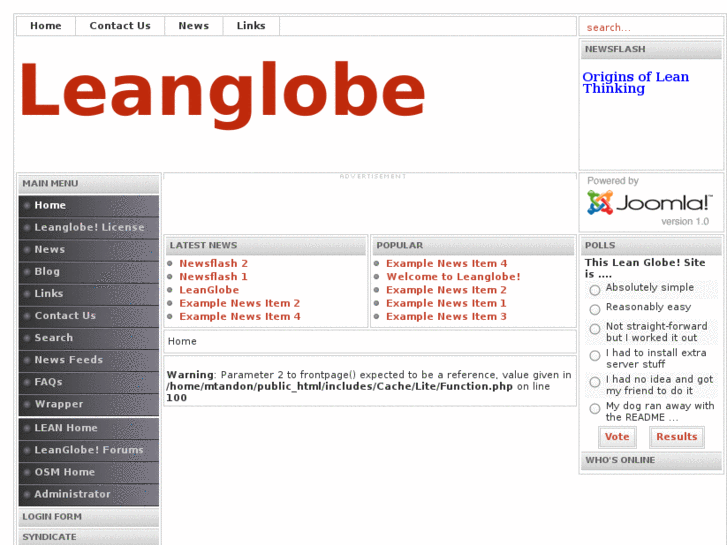Open the 'Origins of Lean Thinking' newsflash link
The image size is (727, 545).
pyautogui.click(x=636, y=83)
